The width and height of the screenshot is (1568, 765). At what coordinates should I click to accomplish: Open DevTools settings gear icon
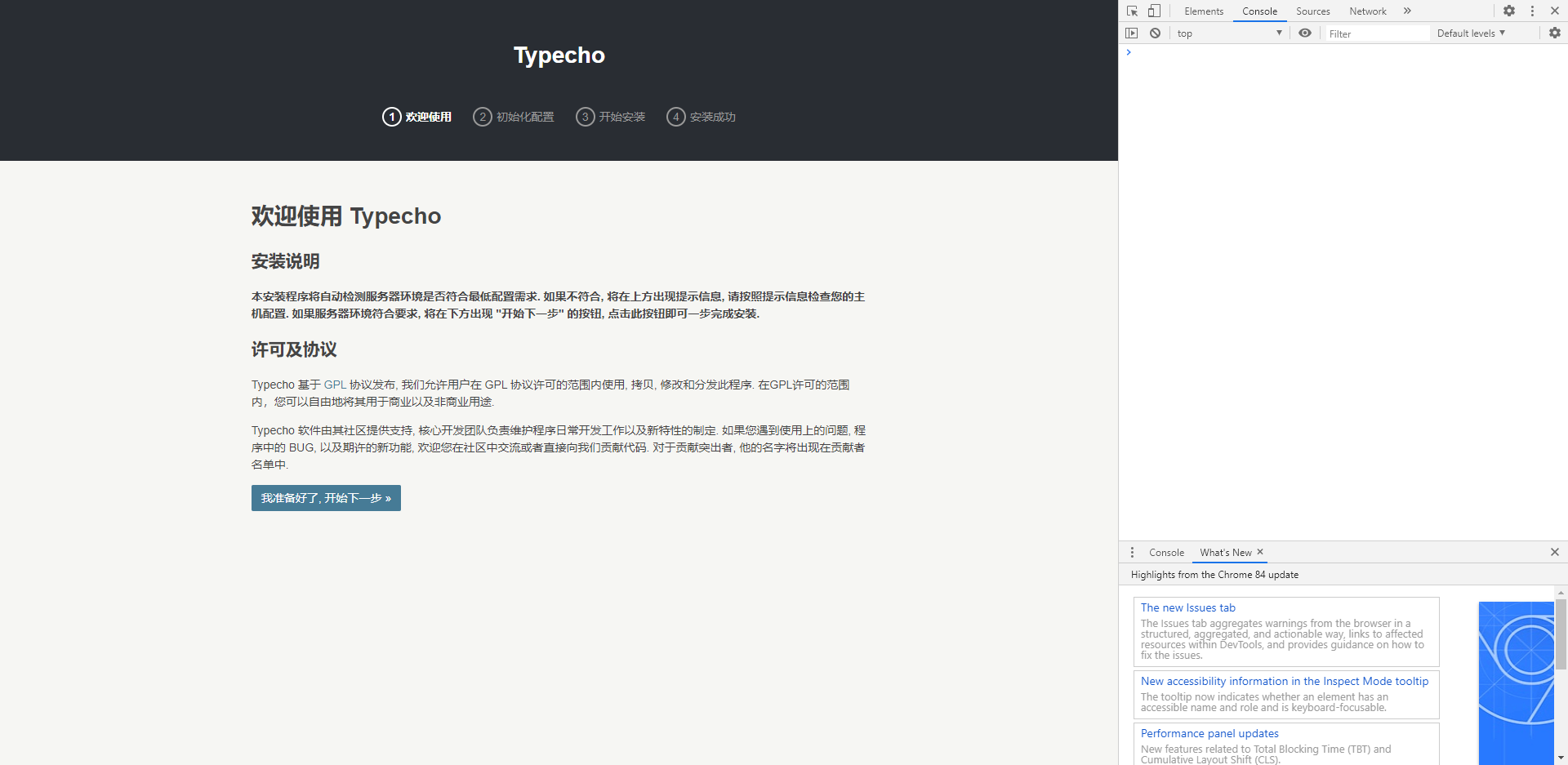coord(1509,11)
